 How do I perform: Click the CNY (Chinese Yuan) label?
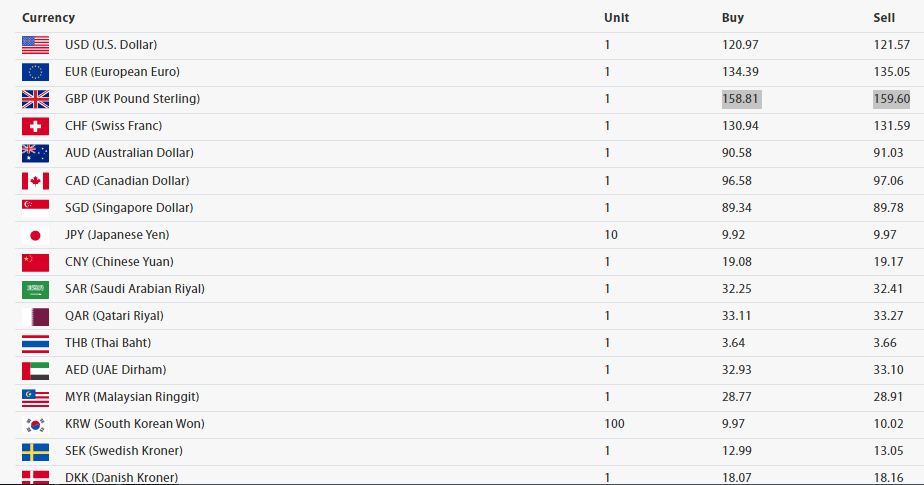pos(119,262)
